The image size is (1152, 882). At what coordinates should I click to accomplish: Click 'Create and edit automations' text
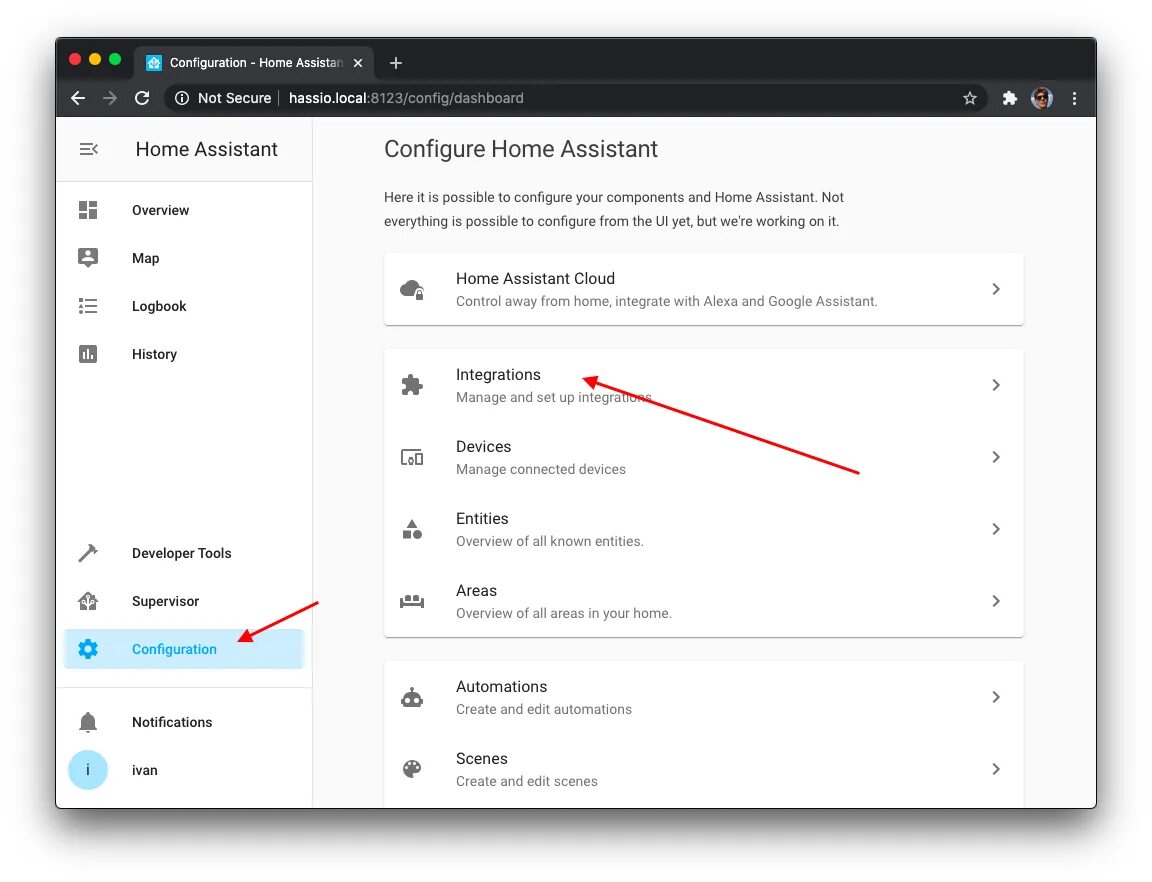point(544,709)
